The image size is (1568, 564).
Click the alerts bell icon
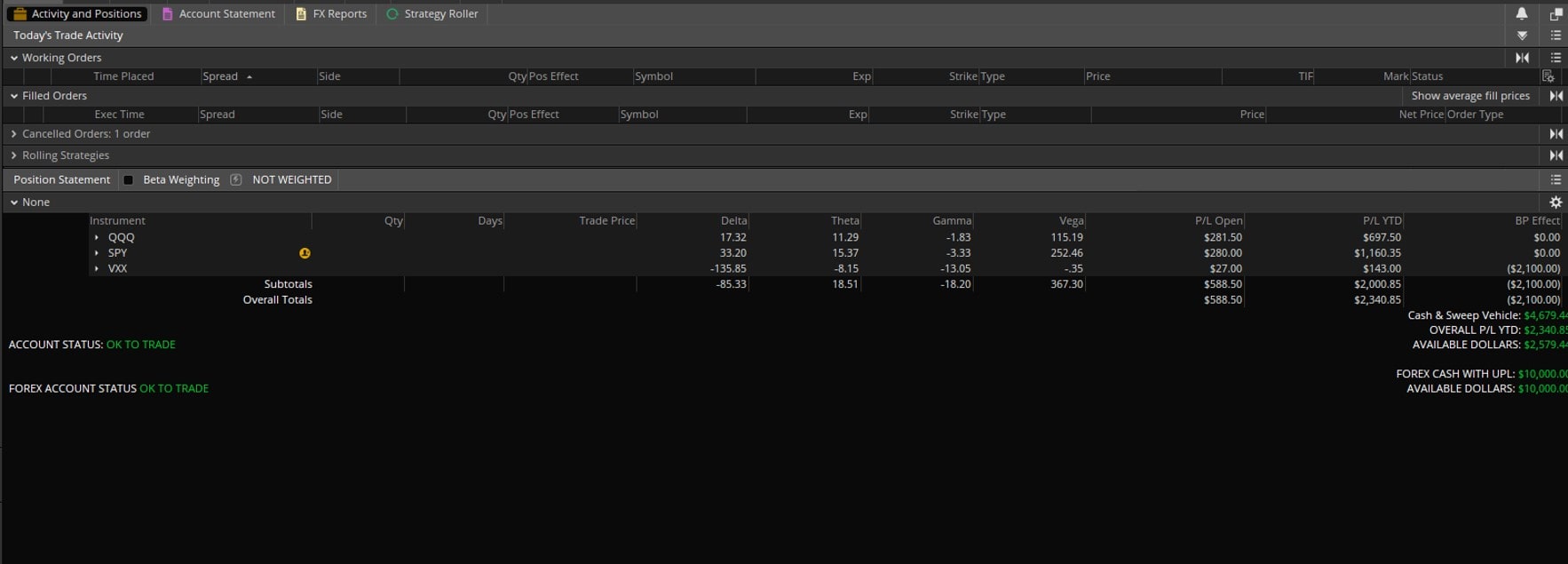[1521, 13]
